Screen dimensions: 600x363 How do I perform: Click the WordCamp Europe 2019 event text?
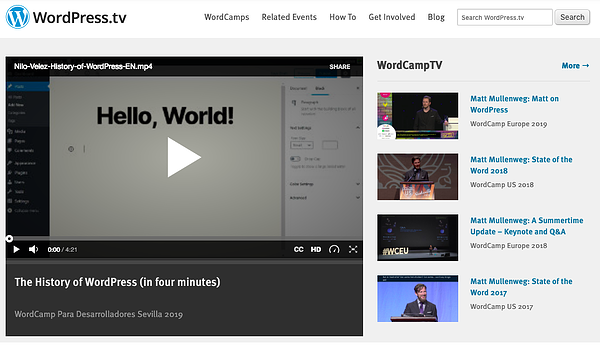click(x=509, y=124)
